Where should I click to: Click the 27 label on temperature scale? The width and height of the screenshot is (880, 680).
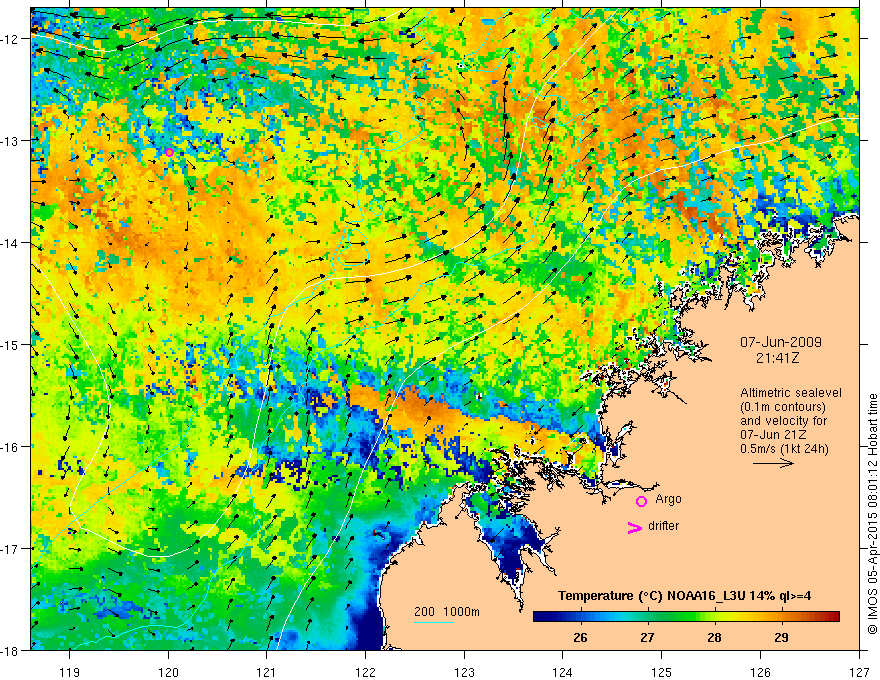click(x=647, y=637)
